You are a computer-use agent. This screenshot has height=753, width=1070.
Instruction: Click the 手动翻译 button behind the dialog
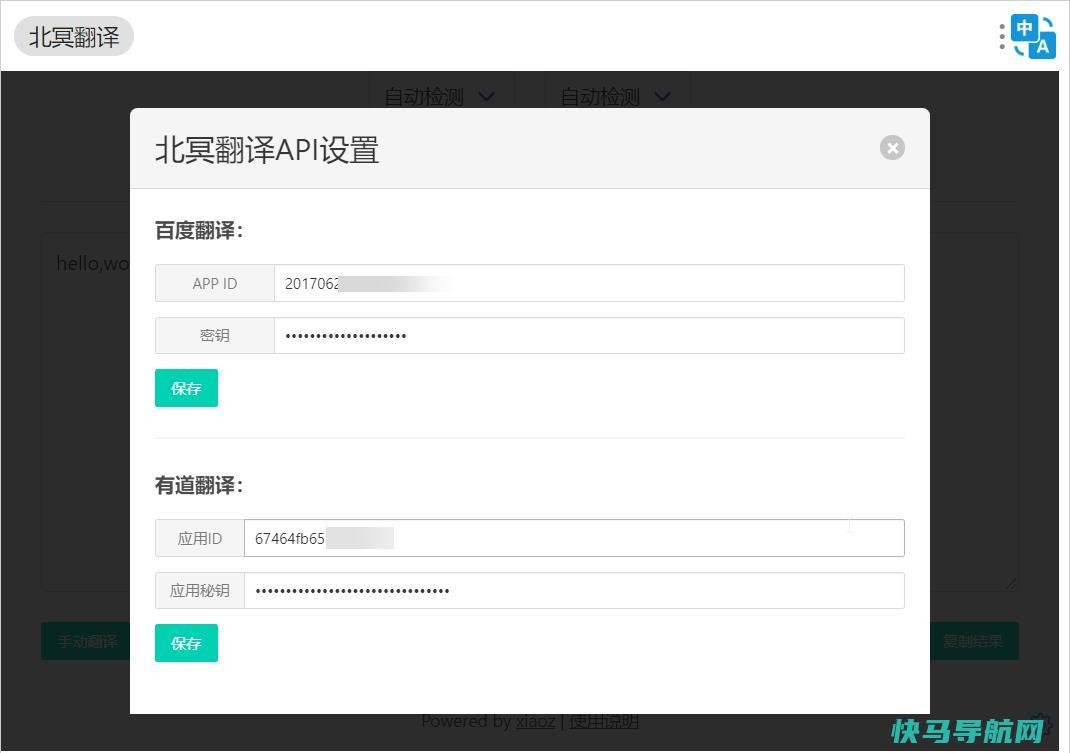86,642
